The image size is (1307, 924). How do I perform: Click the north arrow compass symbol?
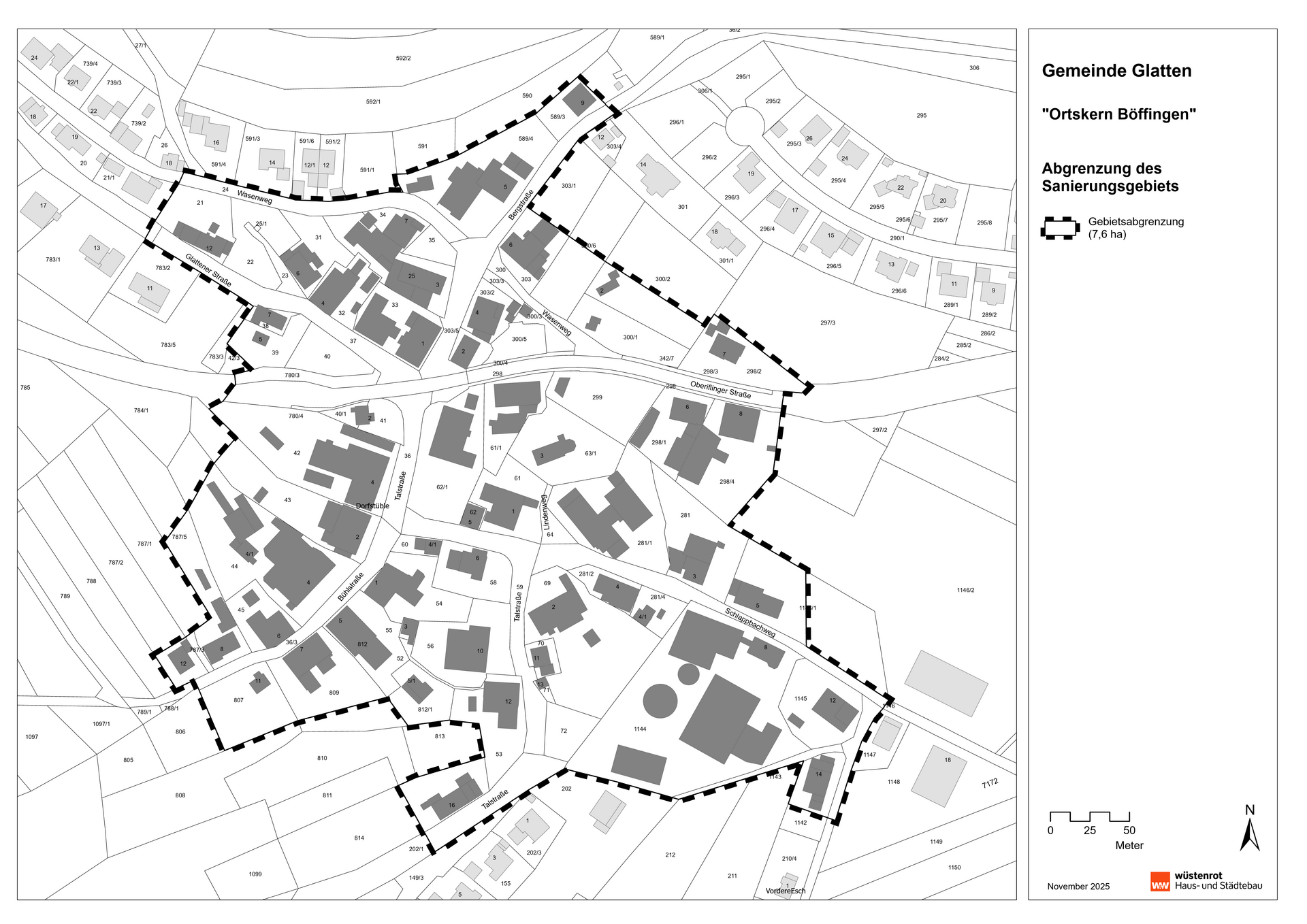[1249, 834]
